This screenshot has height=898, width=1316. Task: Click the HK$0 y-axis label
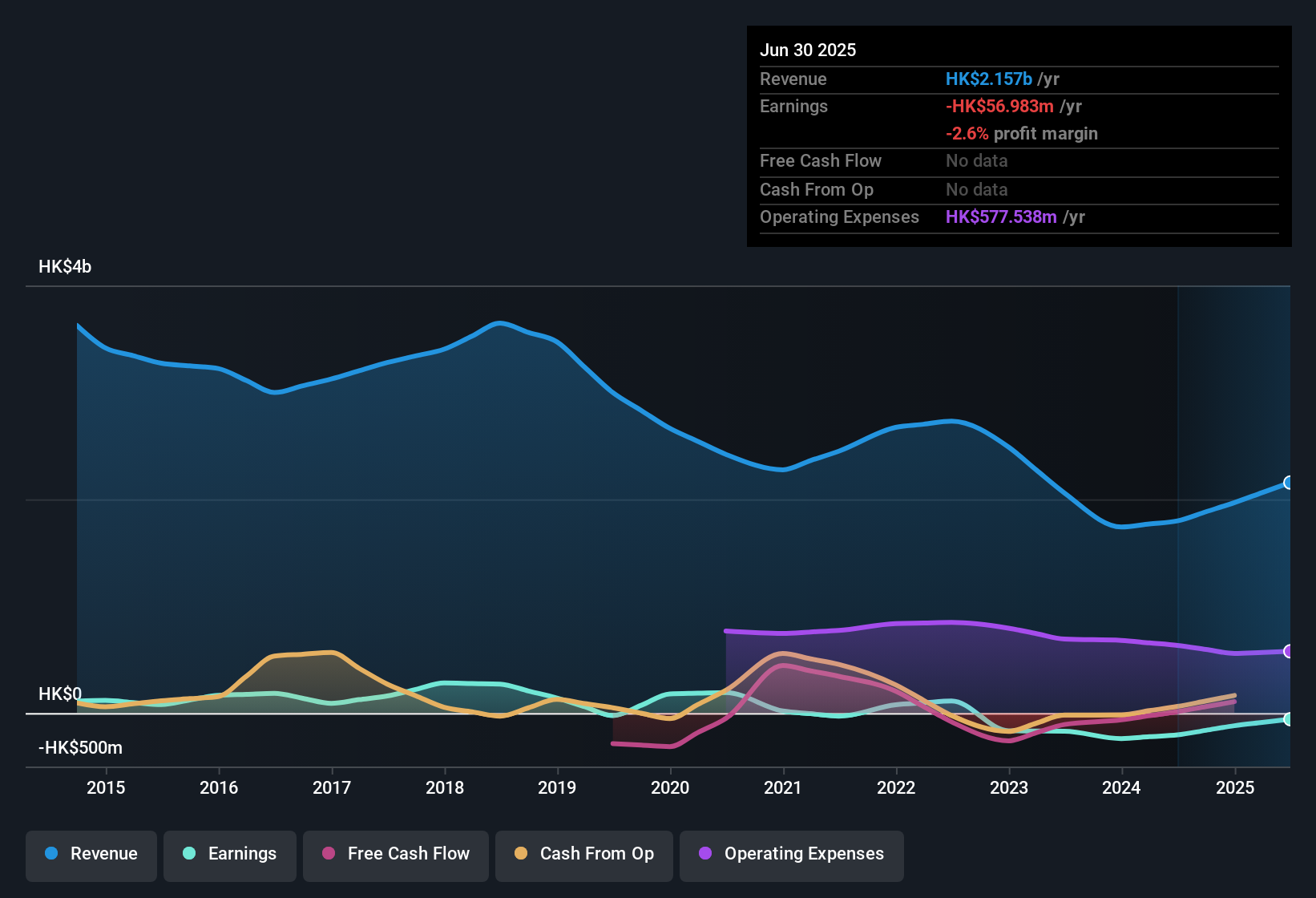click(x=60, y=694)
